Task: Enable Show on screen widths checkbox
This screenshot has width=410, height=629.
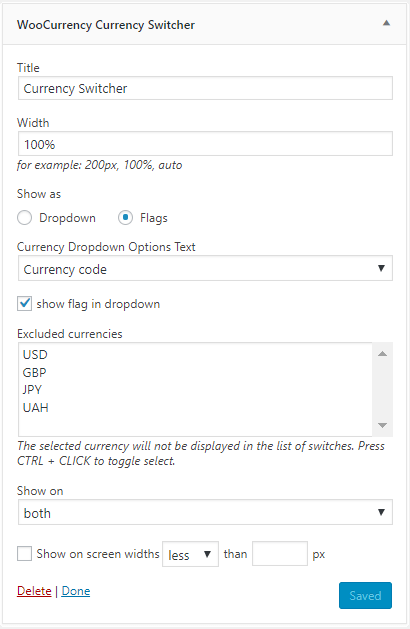Action: [24, 554]
